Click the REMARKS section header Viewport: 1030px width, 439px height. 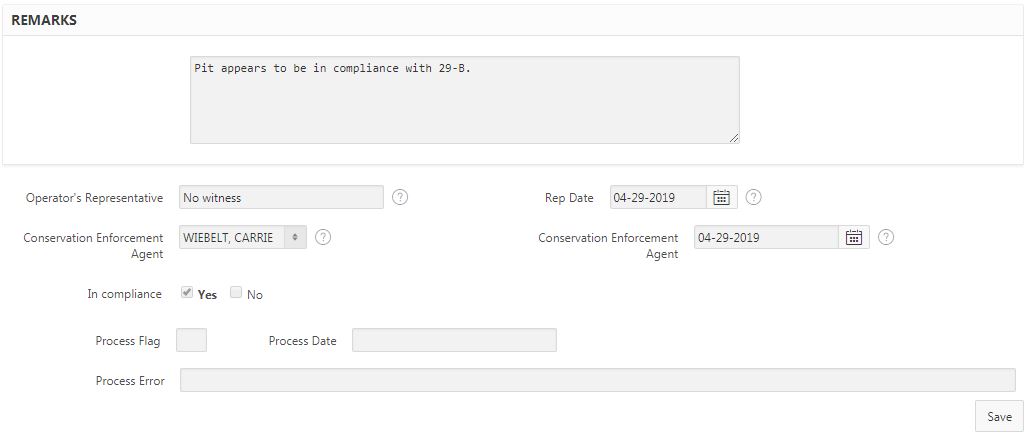tap(44, 20)
